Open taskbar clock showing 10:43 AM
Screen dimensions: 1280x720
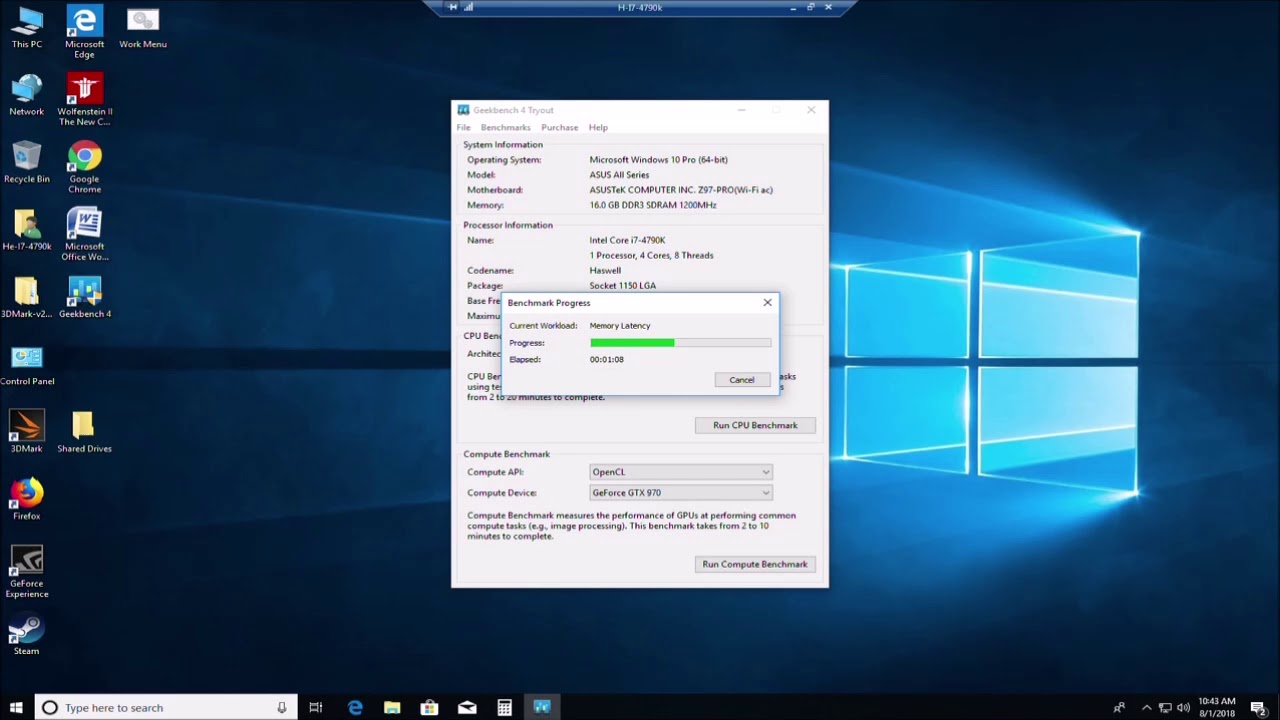point(1217,707)
